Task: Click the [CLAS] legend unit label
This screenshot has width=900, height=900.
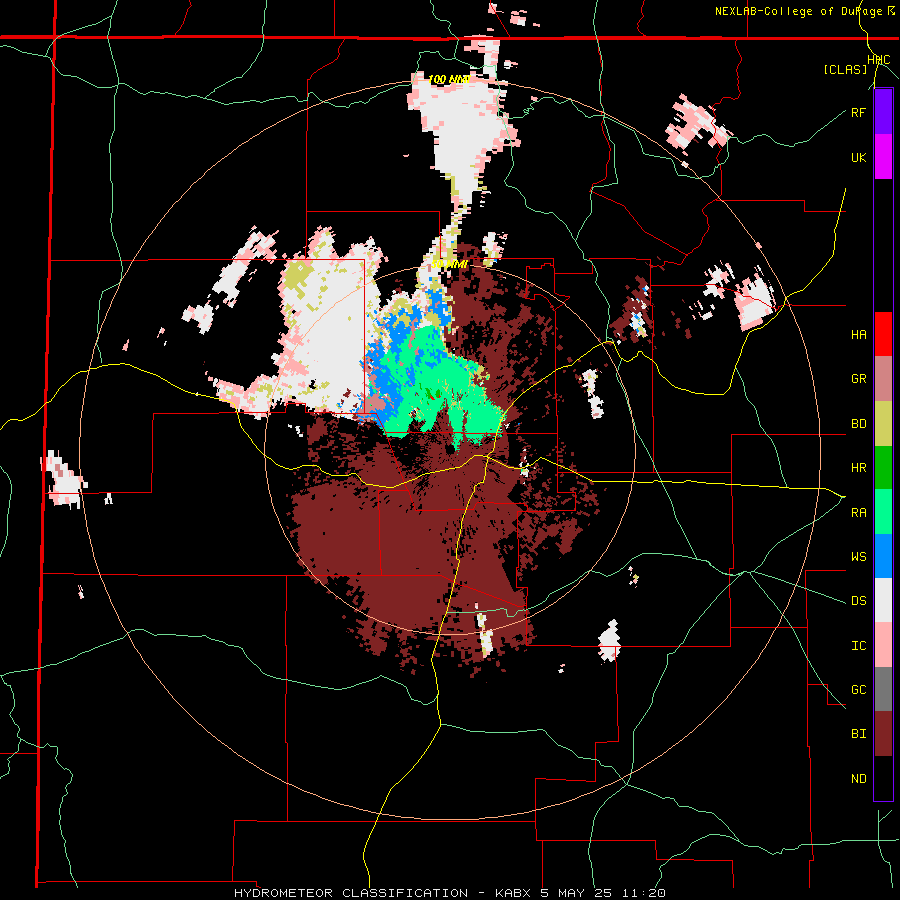Action: [x=845, y=69]
